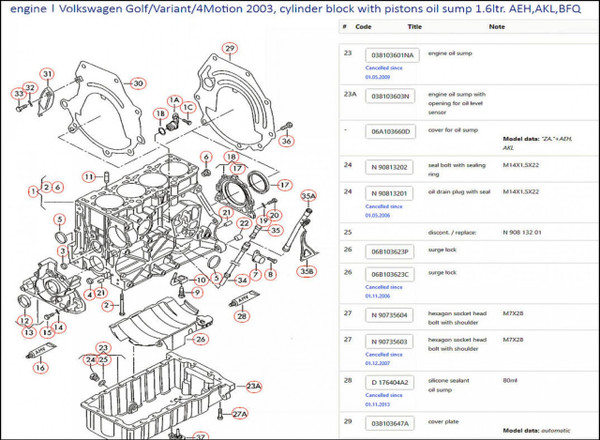The image size is (600, 440).
Task: Select callout 16 in the diagram
Action: click(40, 367)
